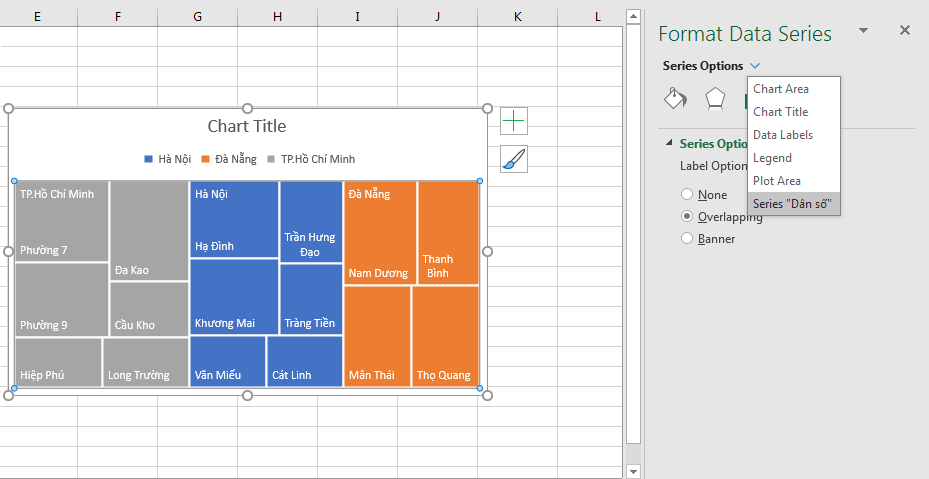The image size is (929, 479).
Task: Collapse the Series Options section triangle
Action: pos(669,144)
